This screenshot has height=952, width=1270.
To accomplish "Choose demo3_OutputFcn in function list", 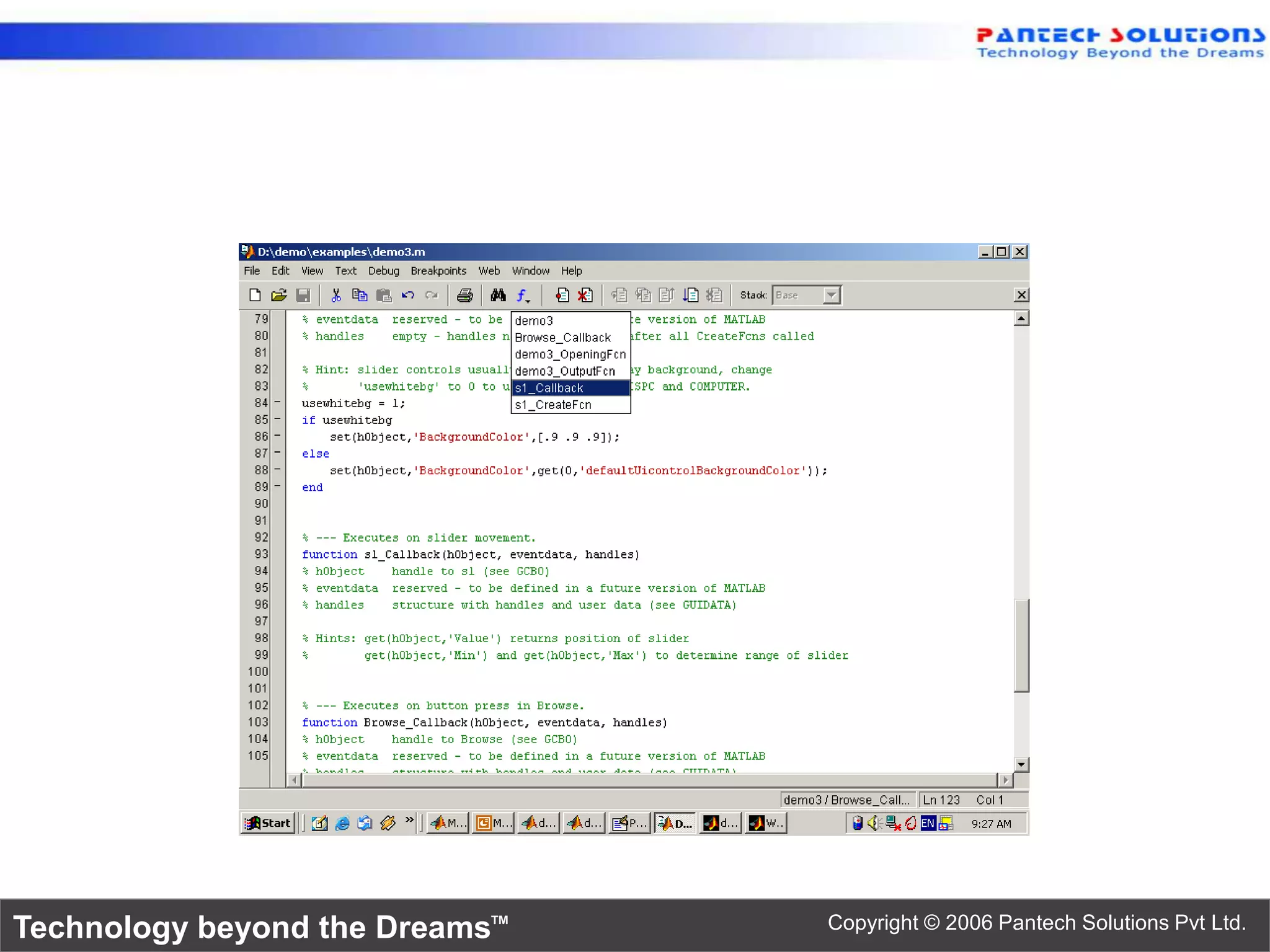I will (x=571, y=371).
